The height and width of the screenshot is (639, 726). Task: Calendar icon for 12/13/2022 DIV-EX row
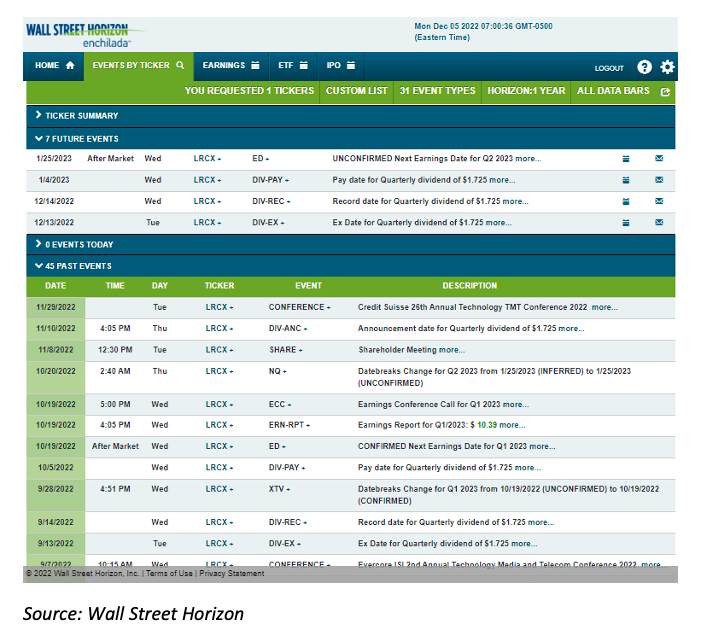click(x=626, y=223)
